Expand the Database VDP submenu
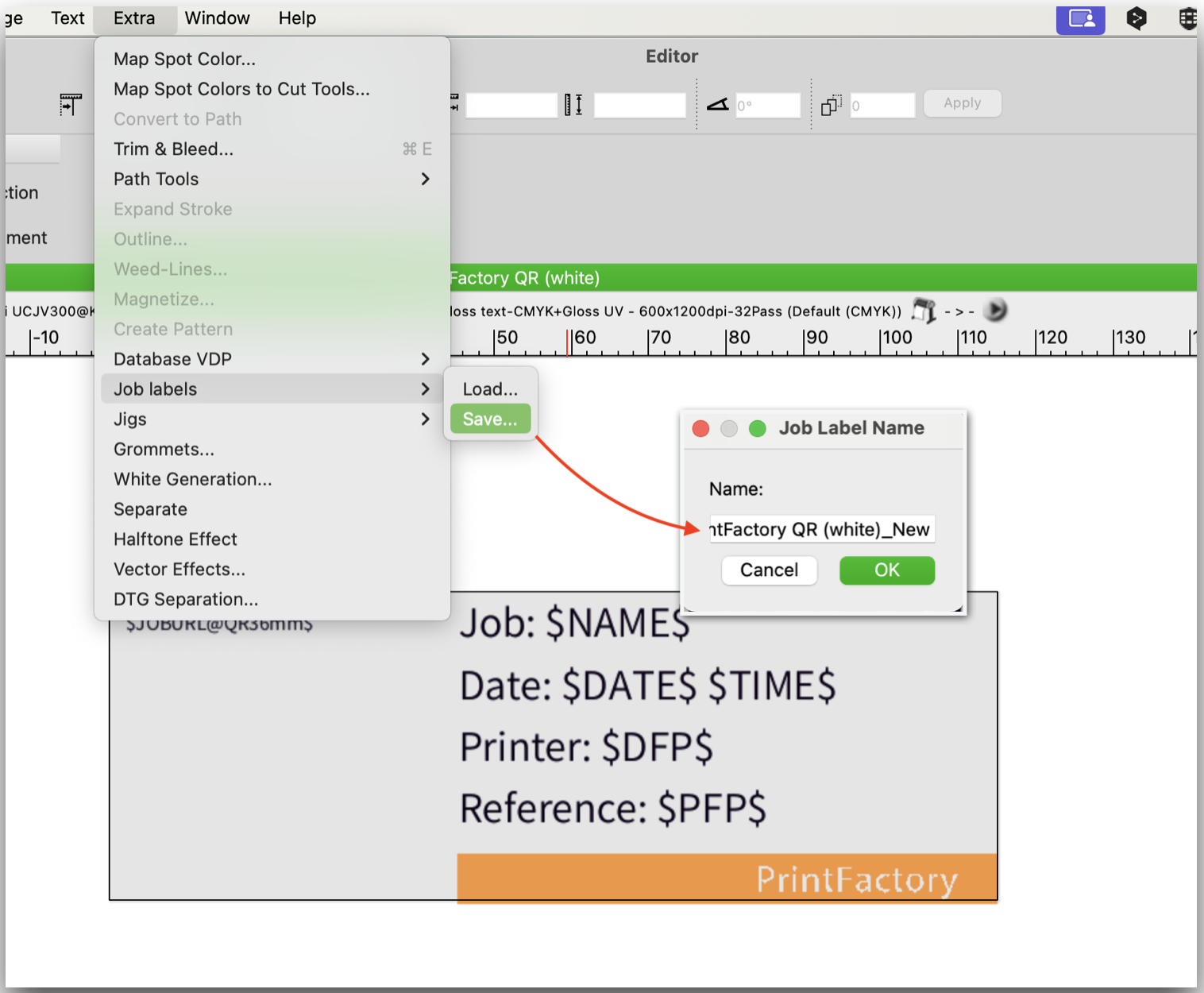 point(272,359)
